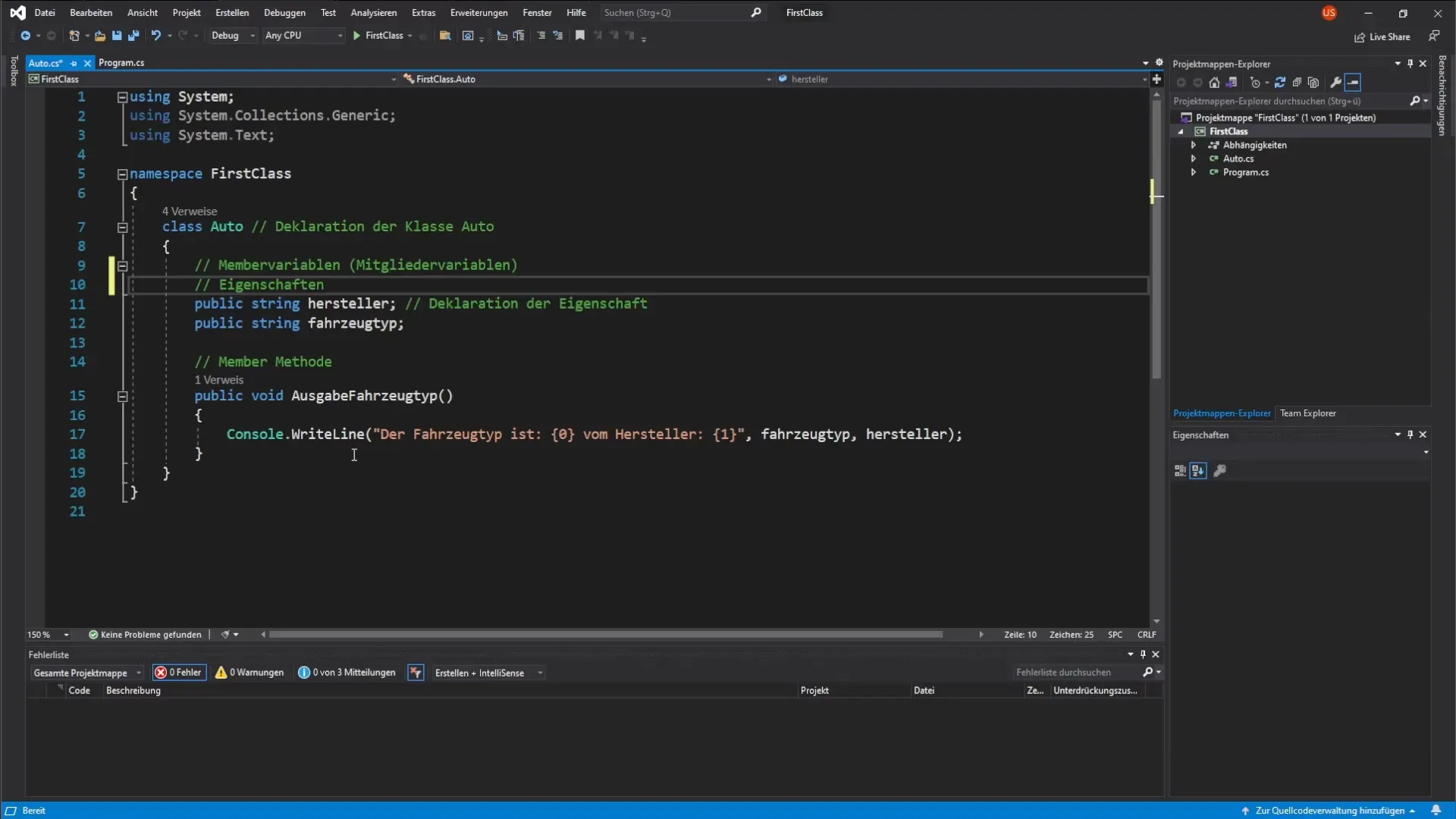Collapse the AusgabeFahrzeugtyp method block

[122, 396]
